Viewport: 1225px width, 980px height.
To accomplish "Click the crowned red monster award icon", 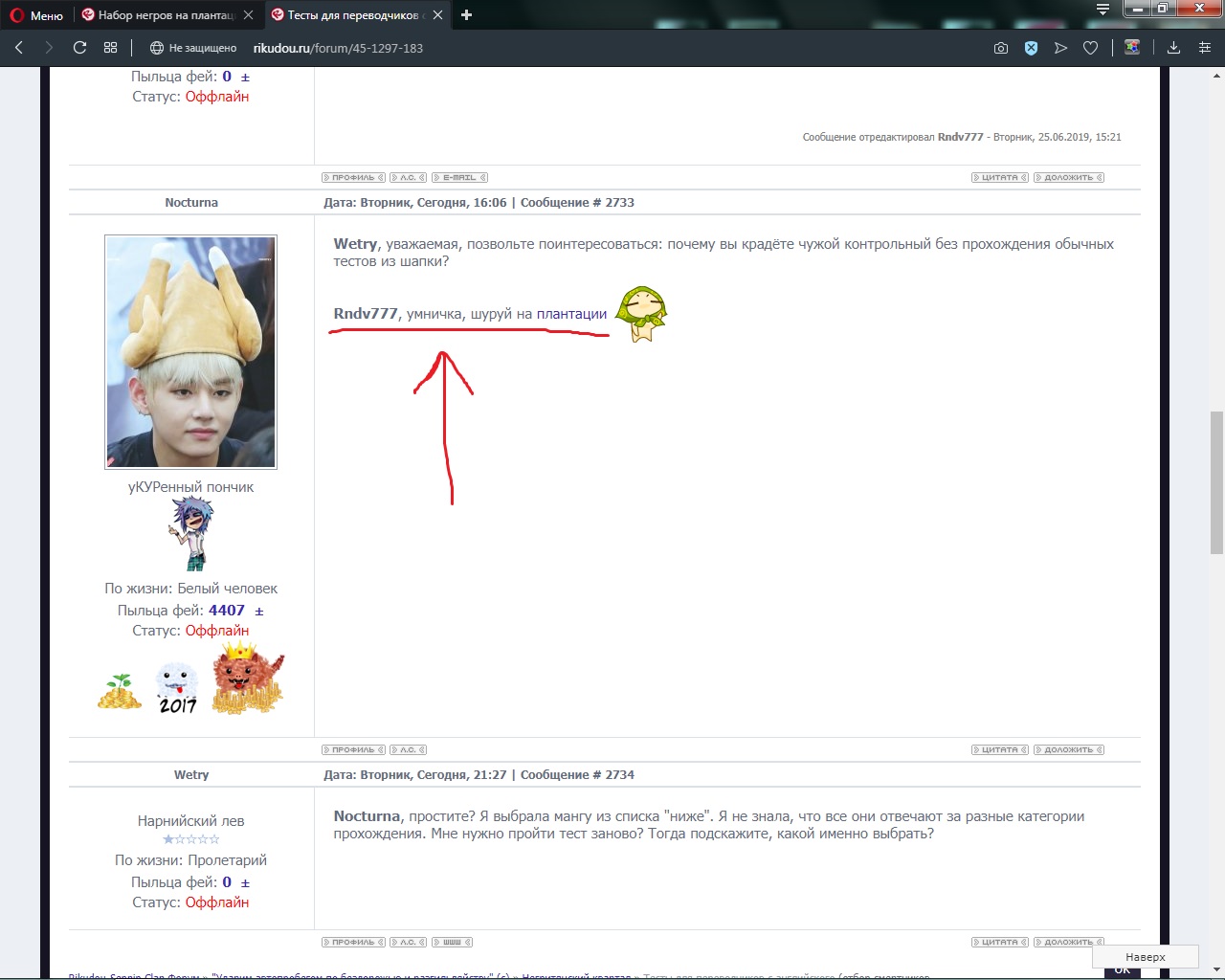I will (248, 678).
